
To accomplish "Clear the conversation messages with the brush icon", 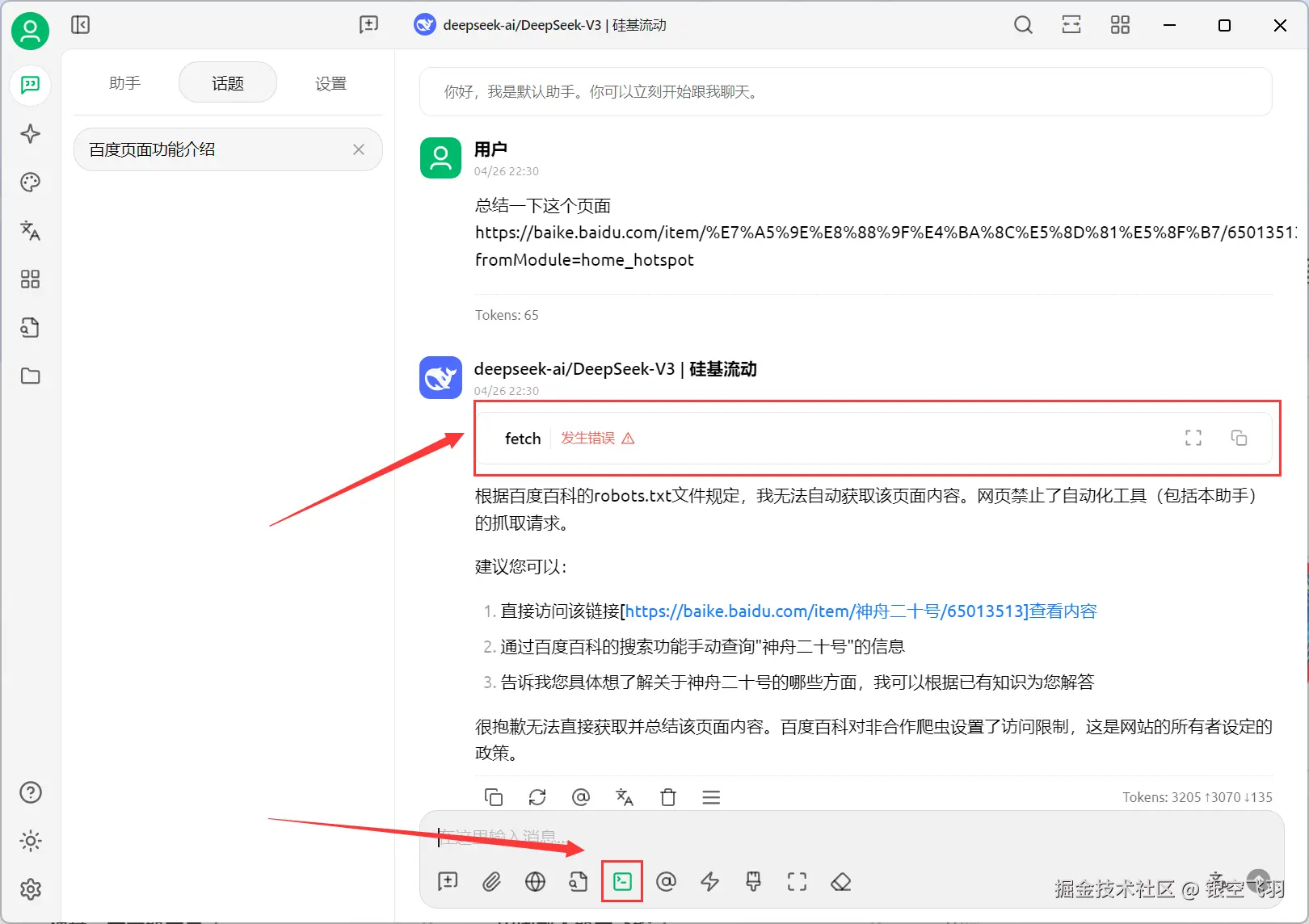I will tap(753, 881).
